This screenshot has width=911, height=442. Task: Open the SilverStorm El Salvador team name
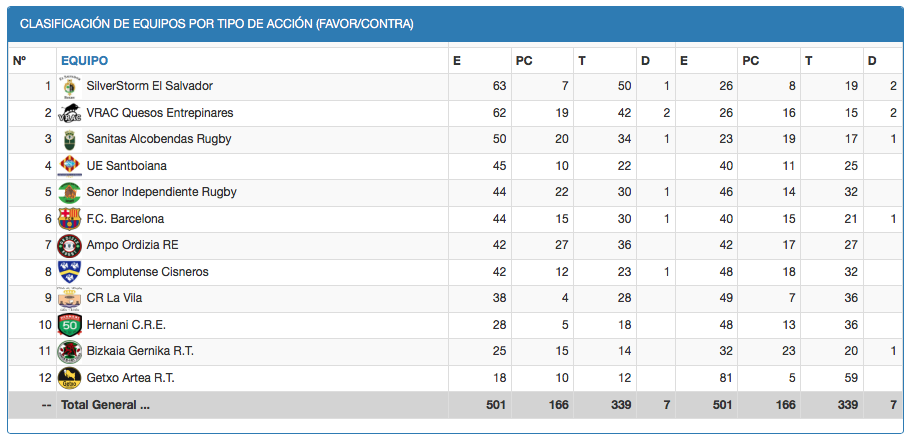(149, 86)
